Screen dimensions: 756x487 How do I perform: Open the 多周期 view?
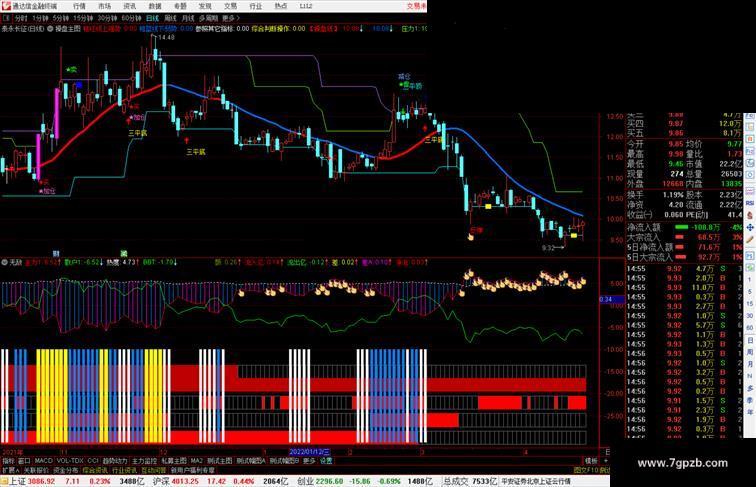tap(208, 18)
